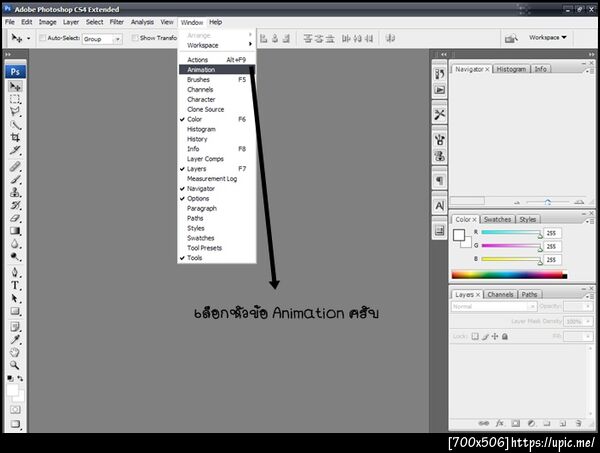Screen dimensions: 600x453
Task: Open the Auto-Select Group dropdown
Action: tap(102, 39)
